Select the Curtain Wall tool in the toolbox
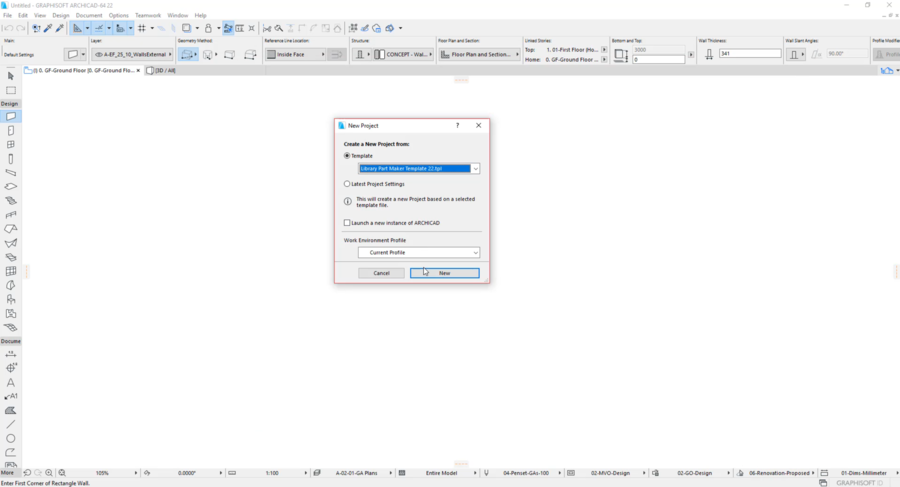The height and width of the screenshot is (487, 900). (10, 271)
